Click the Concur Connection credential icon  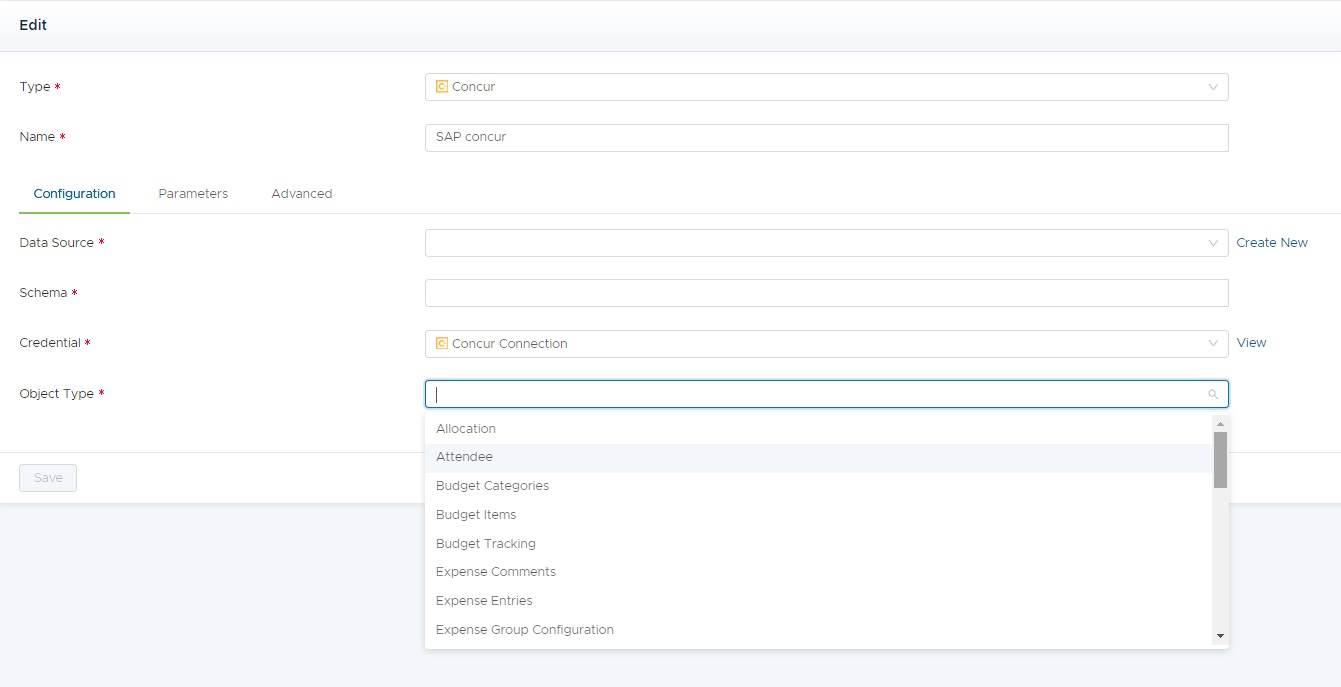click(442, 344)
